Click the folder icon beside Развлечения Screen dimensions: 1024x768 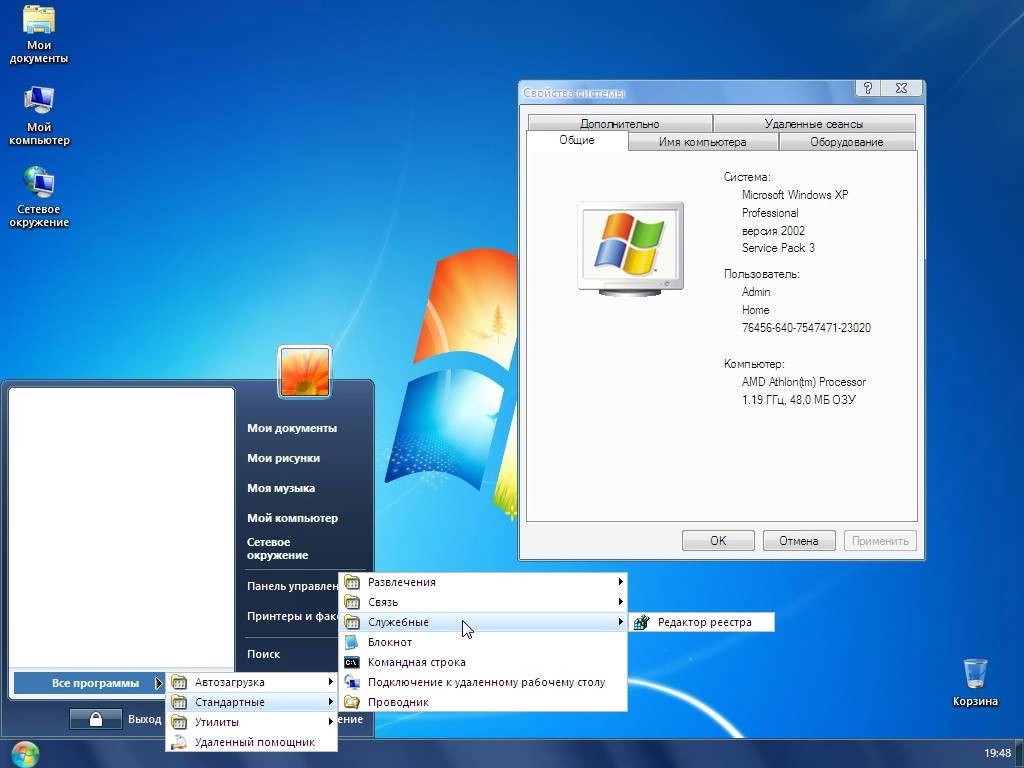(x=352, y=582)
